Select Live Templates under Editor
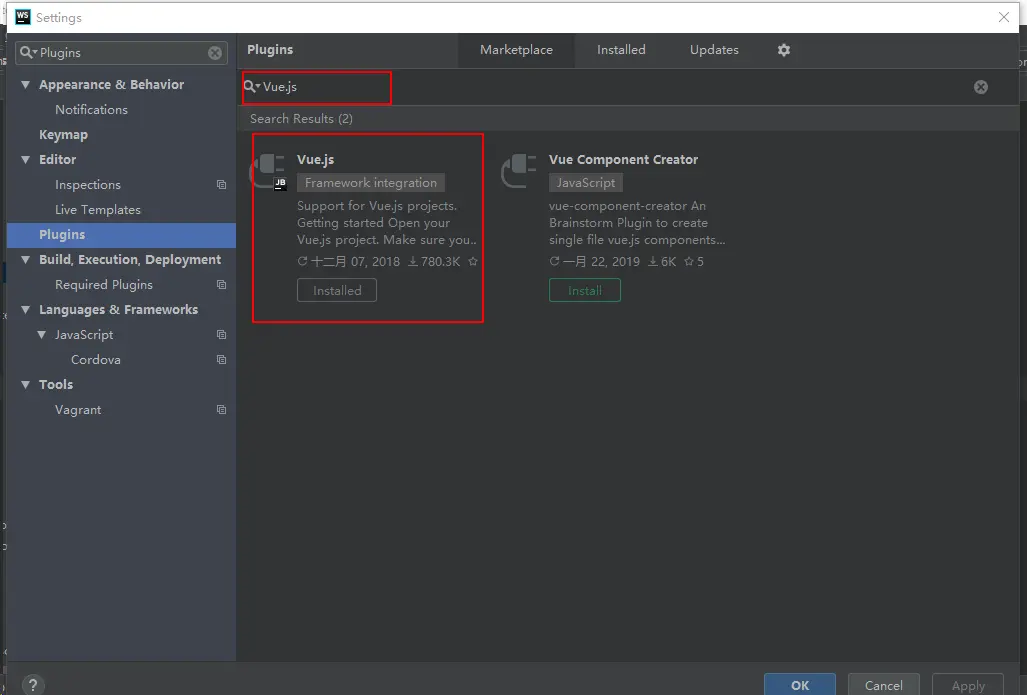 98,210
